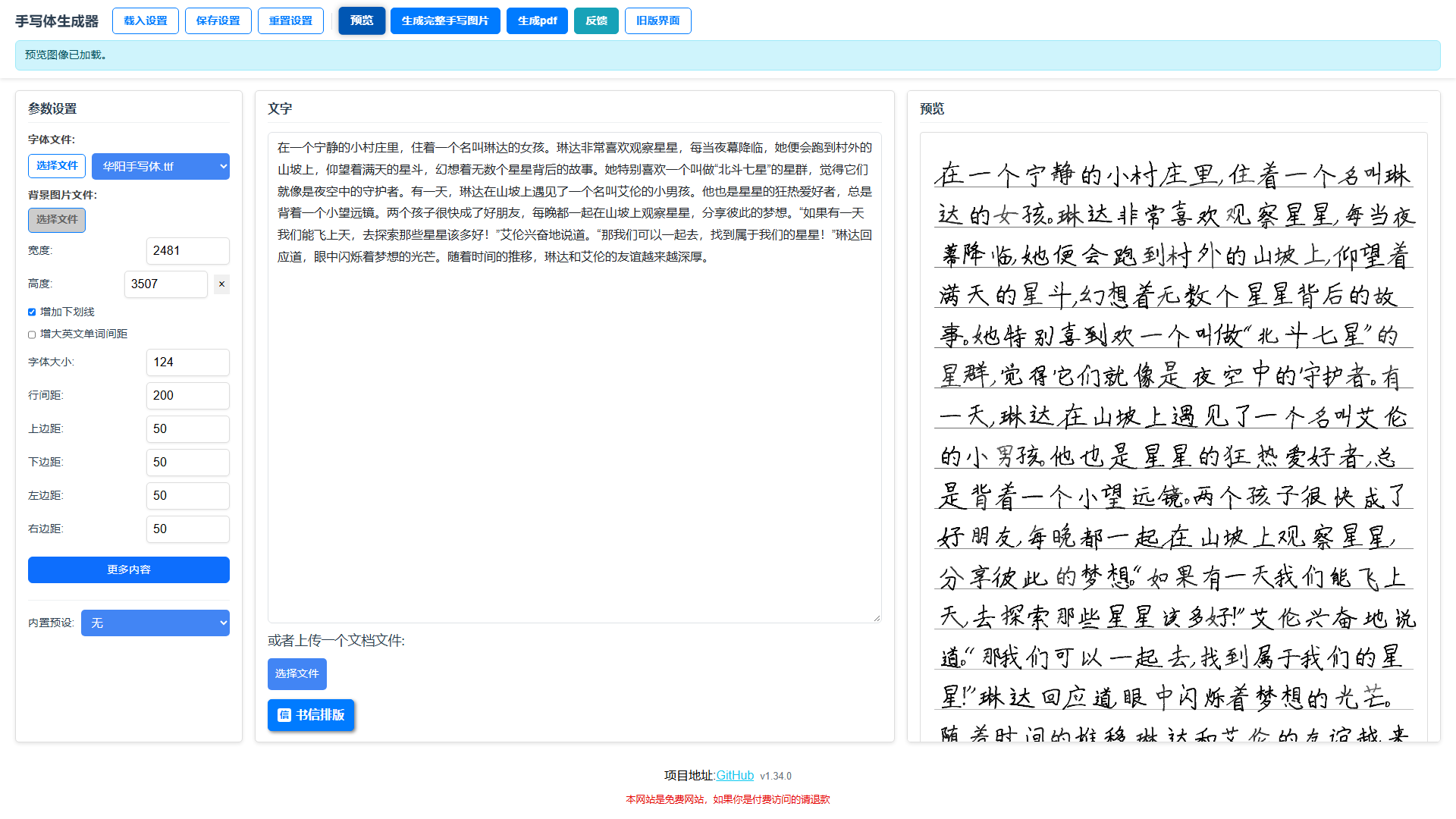Image resolution: width=1456 pixels, height=819 pixels.
Task: Click the handwriting preview image
Action: click(x=1174, y=437)
